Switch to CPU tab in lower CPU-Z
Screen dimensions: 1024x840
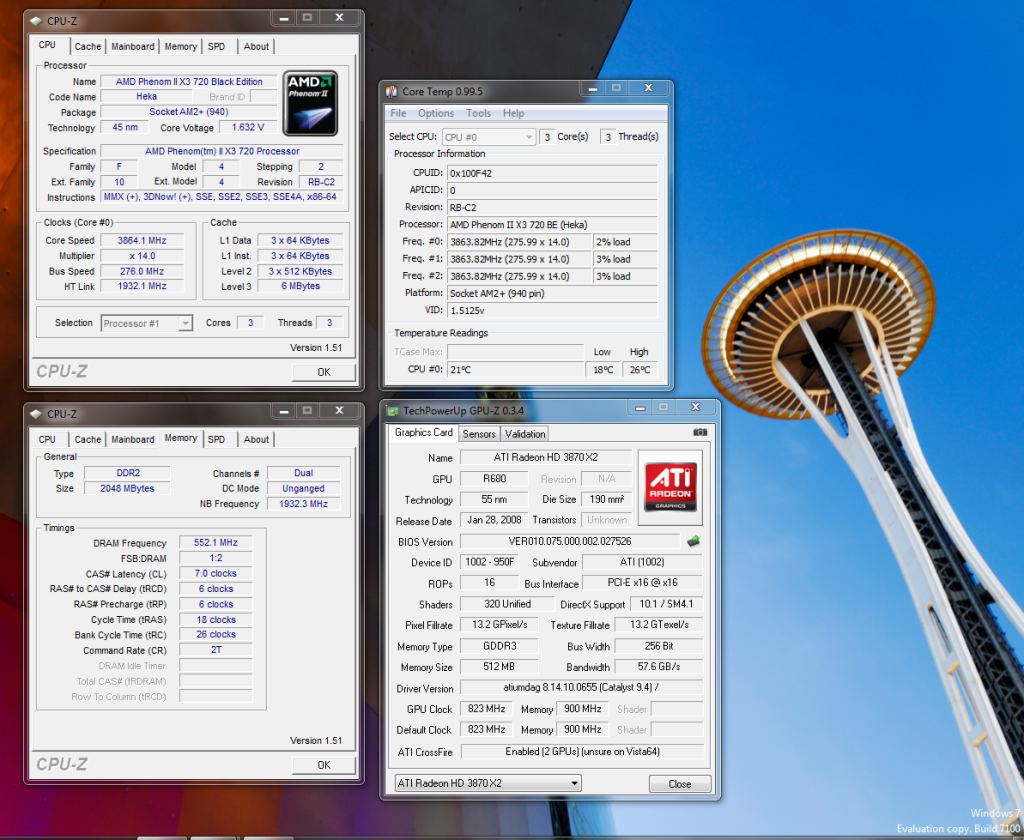47,440
